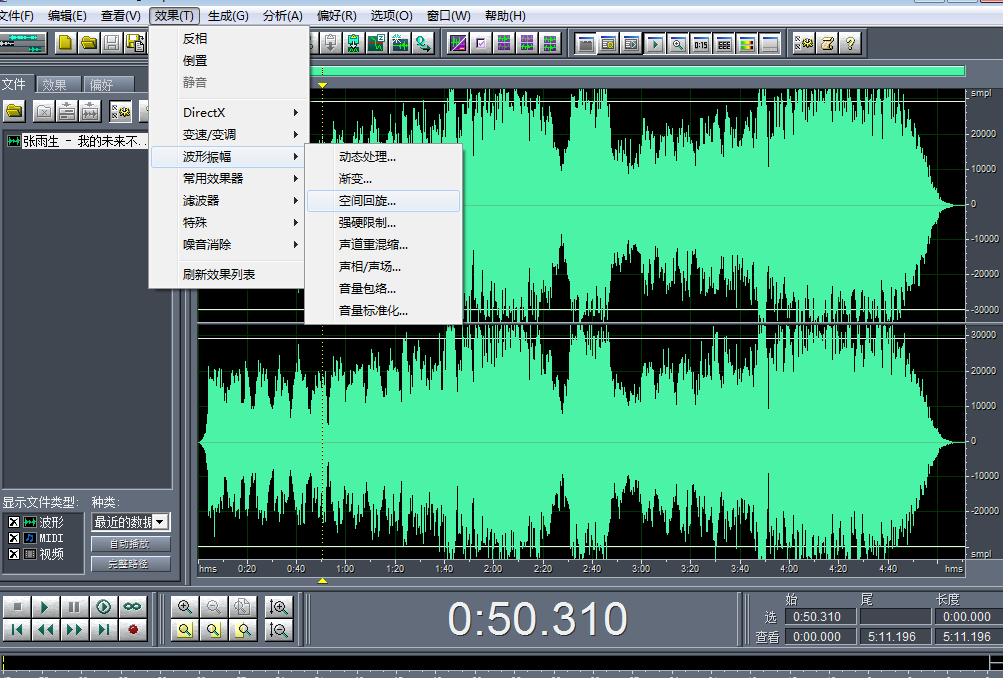
Task: Click the toolbar icon labeled 0:15
Action: (700, 43)
